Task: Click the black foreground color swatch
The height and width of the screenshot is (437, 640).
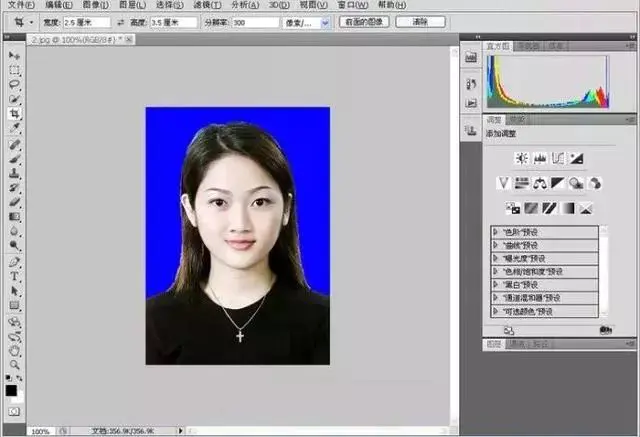Action: 11,390
